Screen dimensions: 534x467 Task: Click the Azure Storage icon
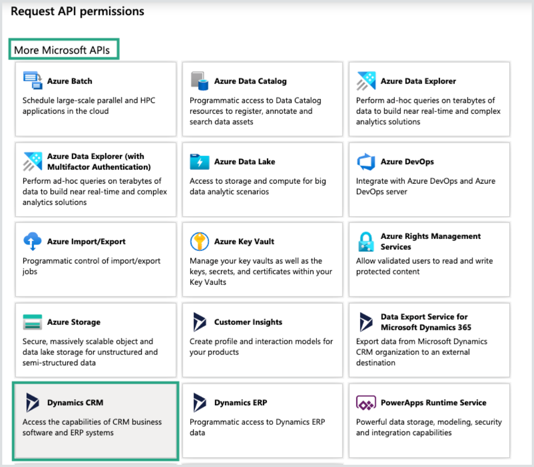[x=32, y=322]
